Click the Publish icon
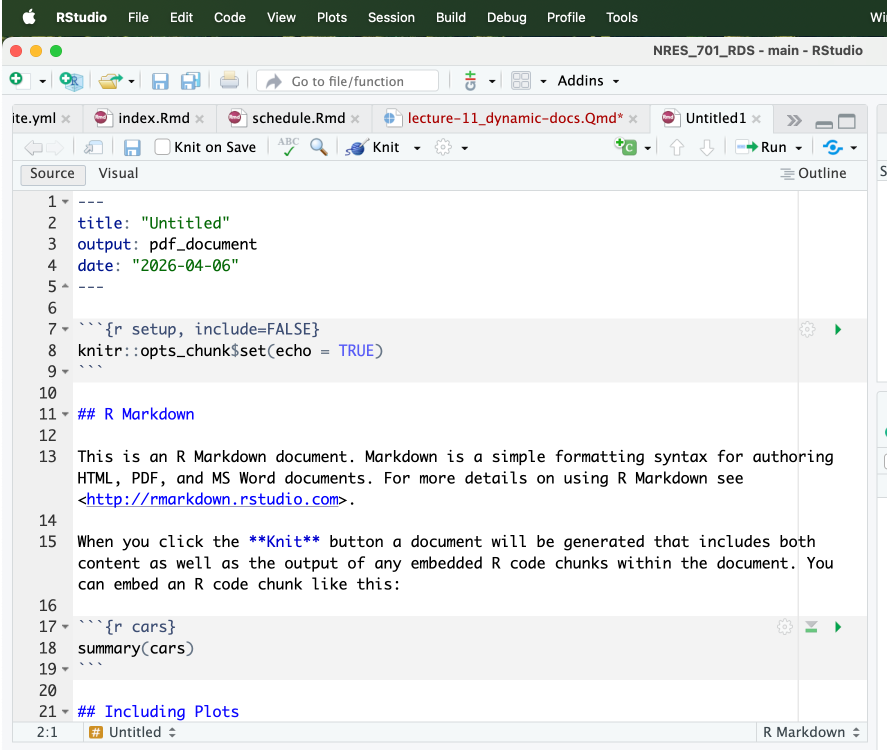Screen dimensions: 887x750 point(833,148)
